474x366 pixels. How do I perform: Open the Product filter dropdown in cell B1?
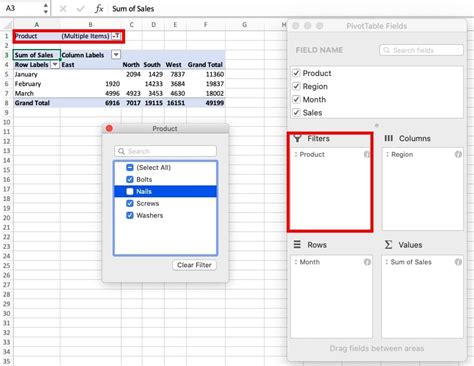(x=116, y=36)
